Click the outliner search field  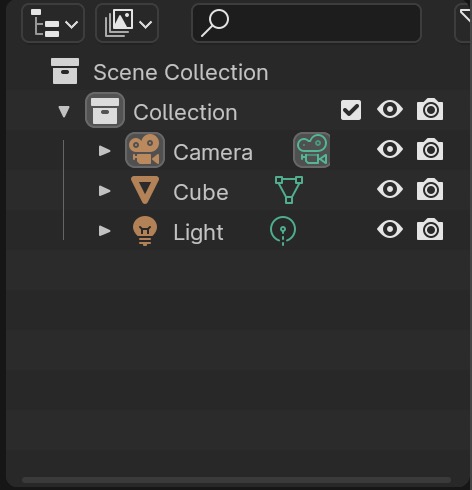307,23
